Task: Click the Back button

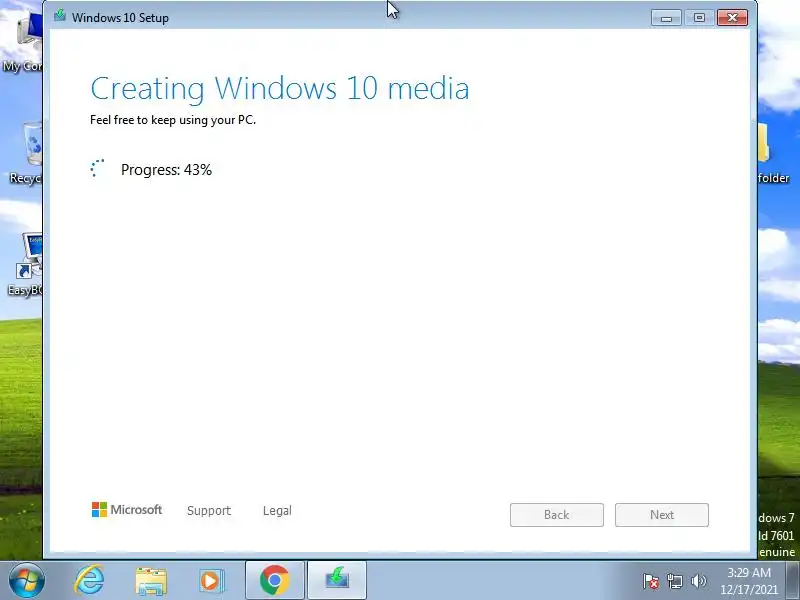Action: point(557,515)
